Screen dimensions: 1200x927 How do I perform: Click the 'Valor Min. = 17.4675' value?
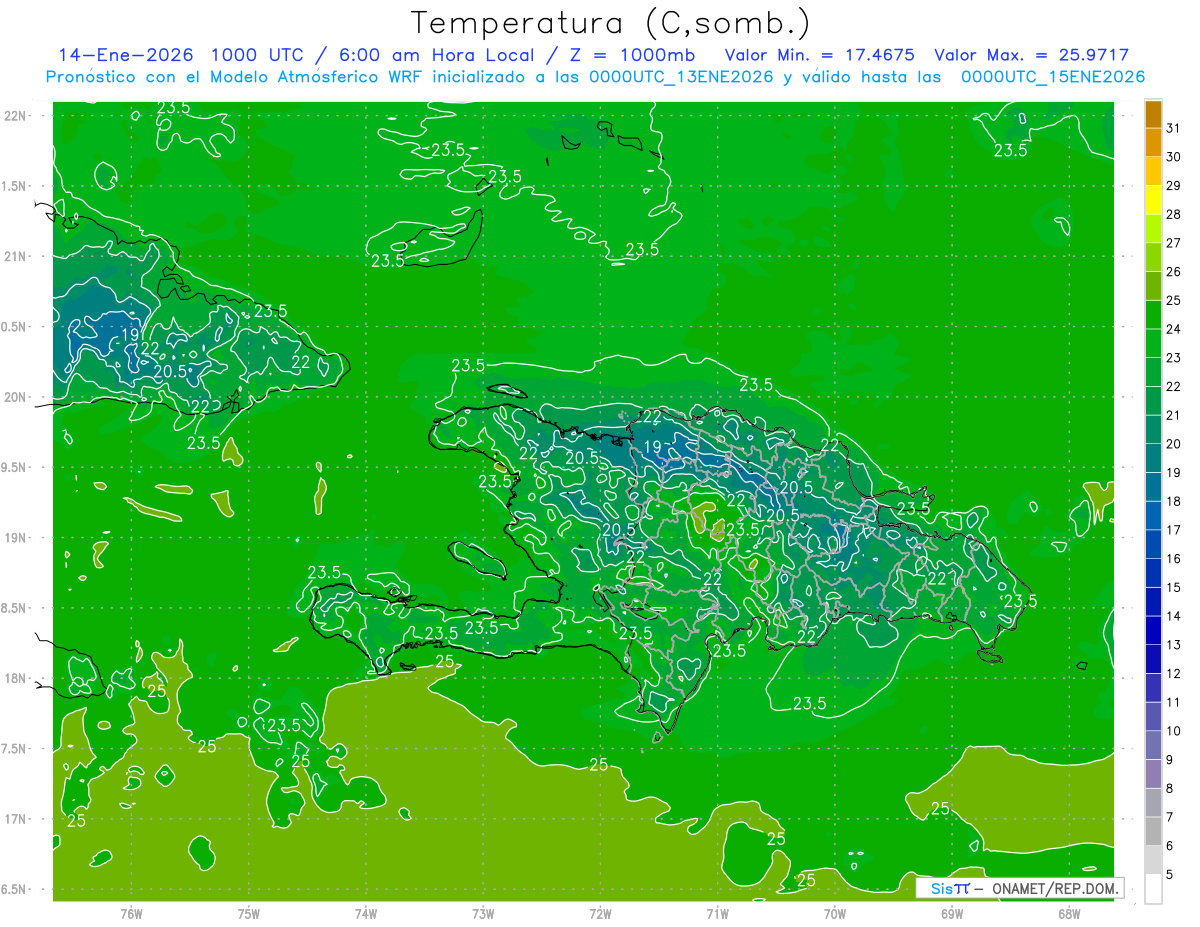pos(819,55)
